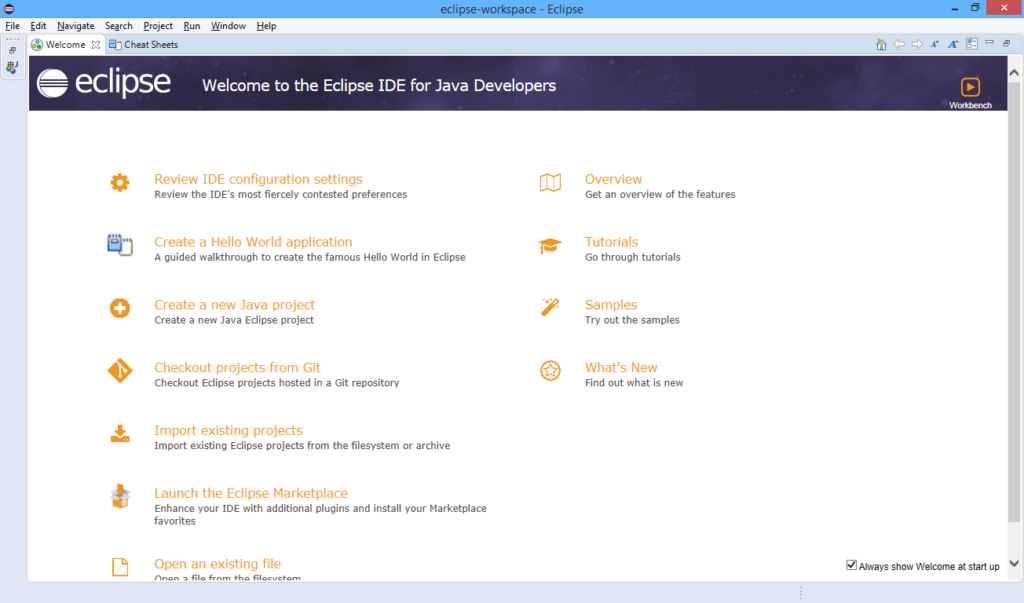Click the Home icon in Welcome toolbar
The height and width of the screenshot is (603, 1024).
click(881, 44)
